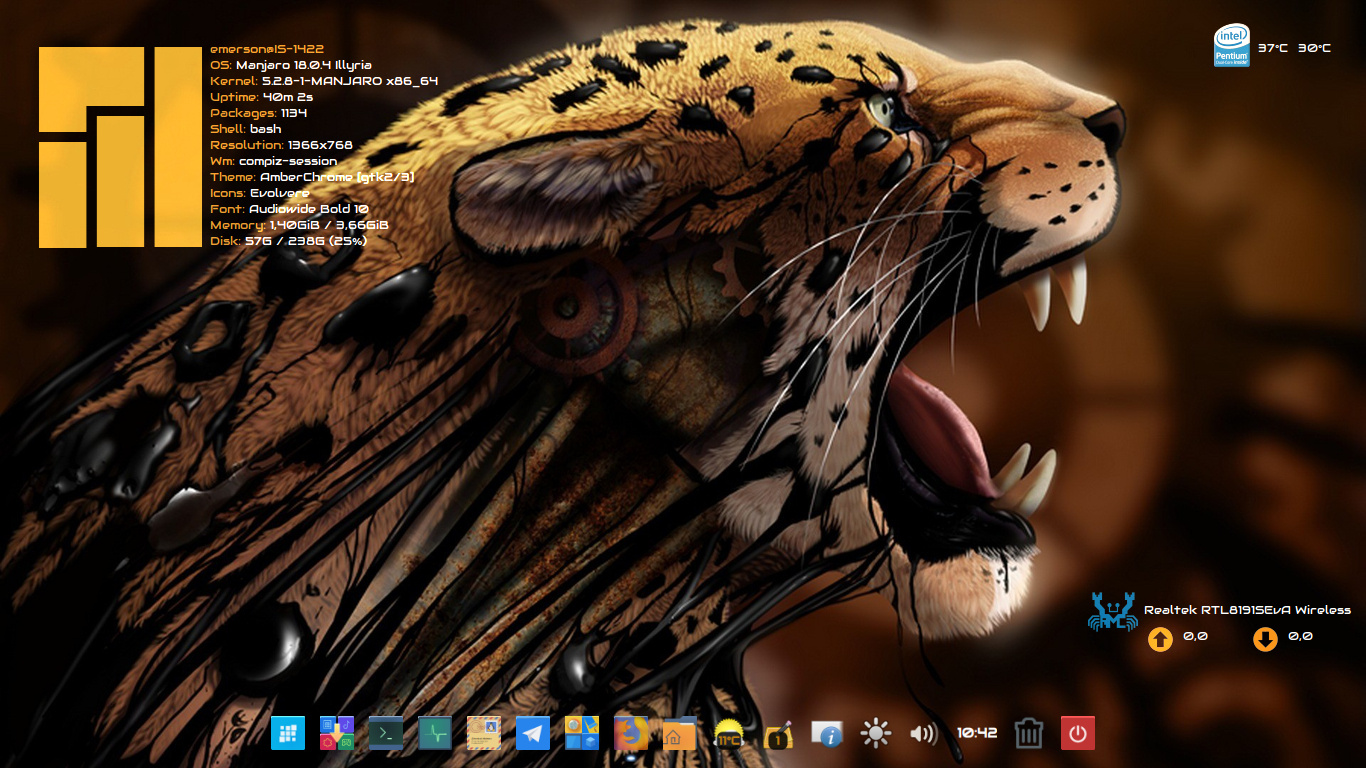Click the OS Manjaro 18.0.4 Illyria line
This screenshot has width=1366, height=768.
[x=291, y=65]
